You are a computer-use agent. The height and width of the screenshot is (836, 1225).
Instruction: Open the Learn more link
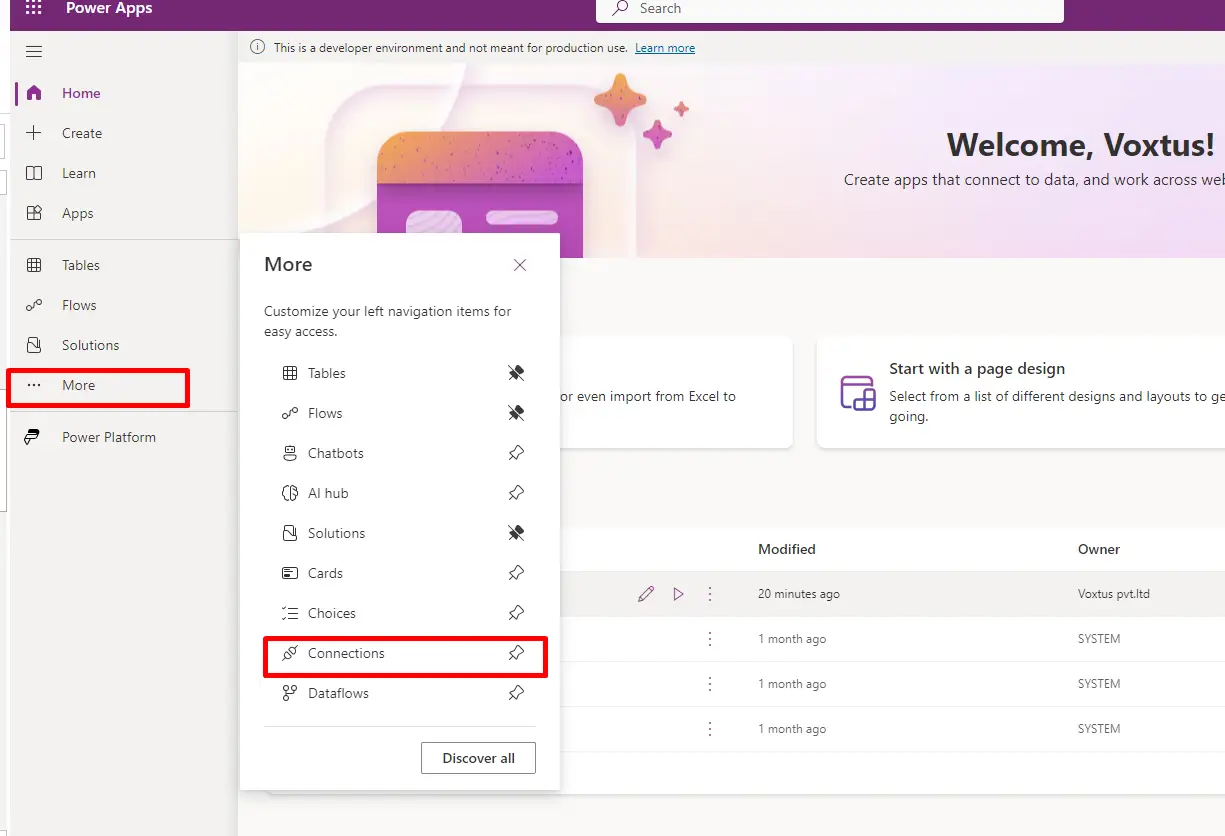[665, 48]
